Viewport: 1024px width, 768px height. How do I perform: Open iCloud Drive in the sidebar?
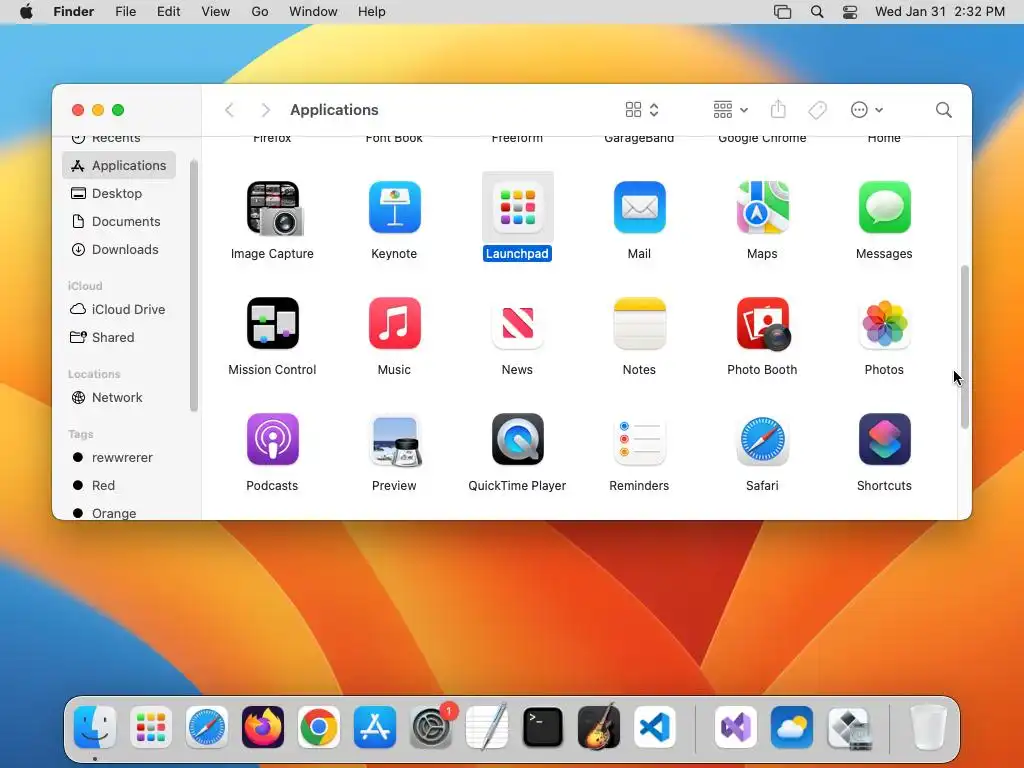pos(119,309)
